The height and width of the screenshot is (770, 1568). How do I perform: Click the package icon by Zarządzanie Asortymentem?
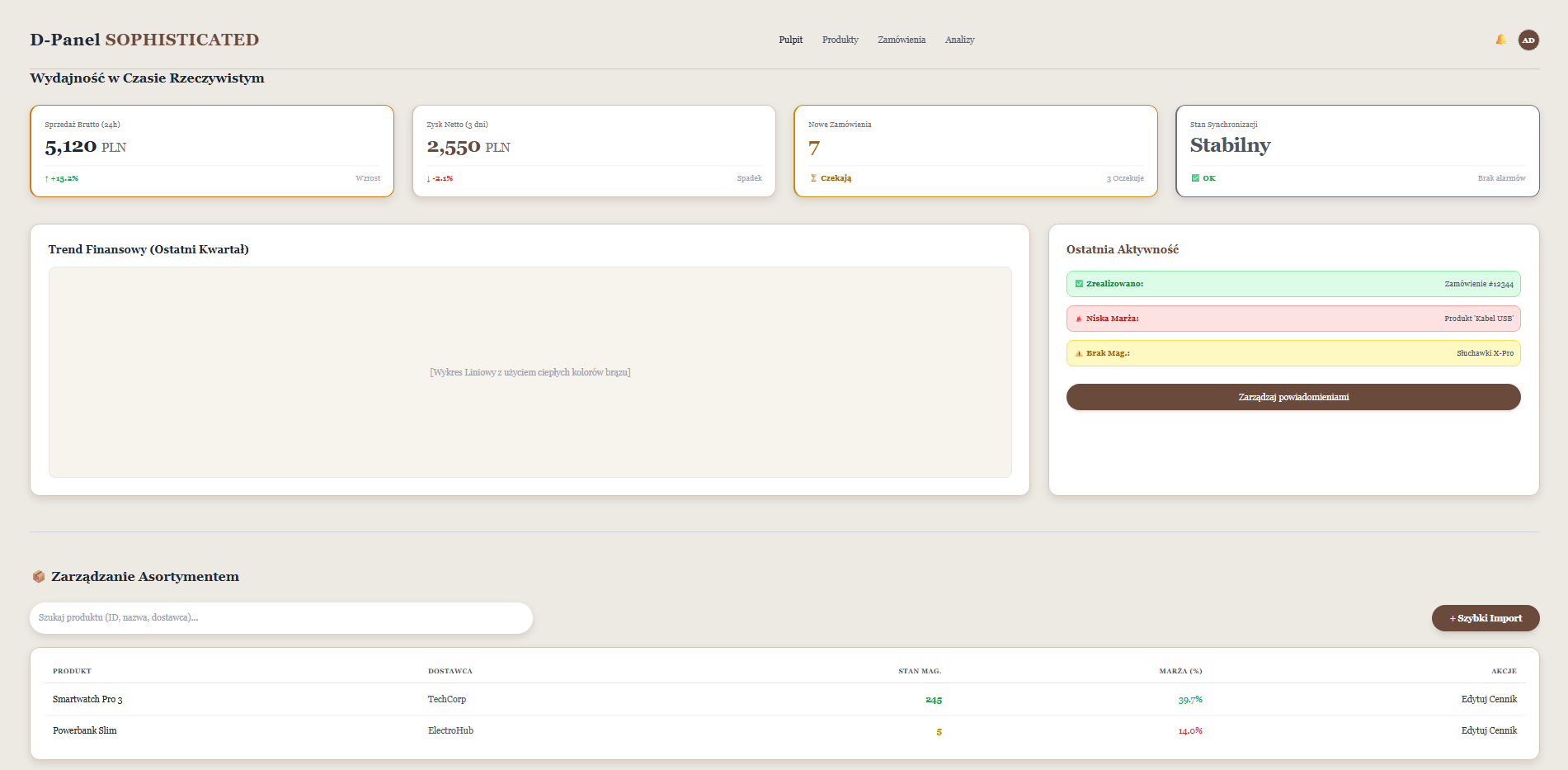(x=39, y=577)
